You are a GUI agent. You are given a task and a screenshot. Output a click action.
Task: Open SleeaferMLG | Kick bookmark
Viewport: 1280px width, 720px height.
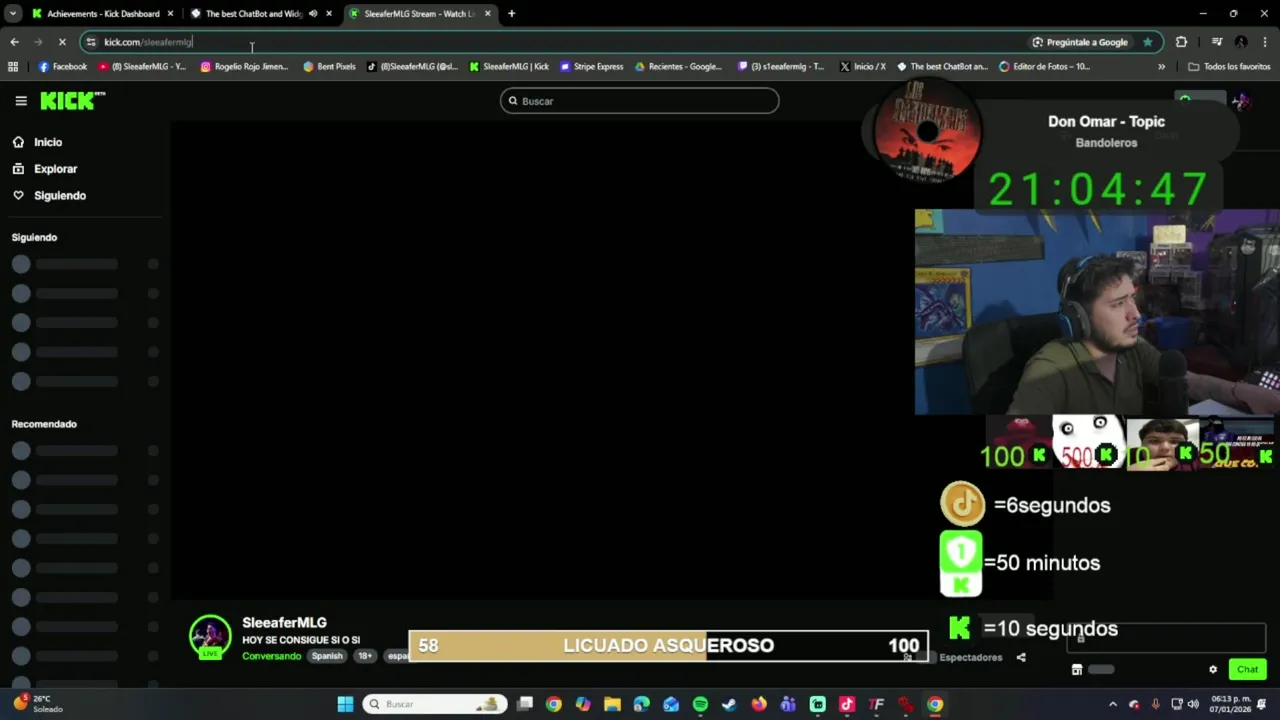(510, 67)
